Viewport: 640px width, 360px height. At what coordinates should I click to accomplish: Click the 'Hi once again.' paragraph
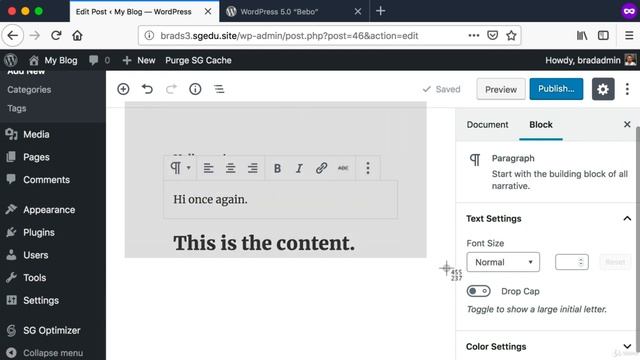(x=280, y=200)
